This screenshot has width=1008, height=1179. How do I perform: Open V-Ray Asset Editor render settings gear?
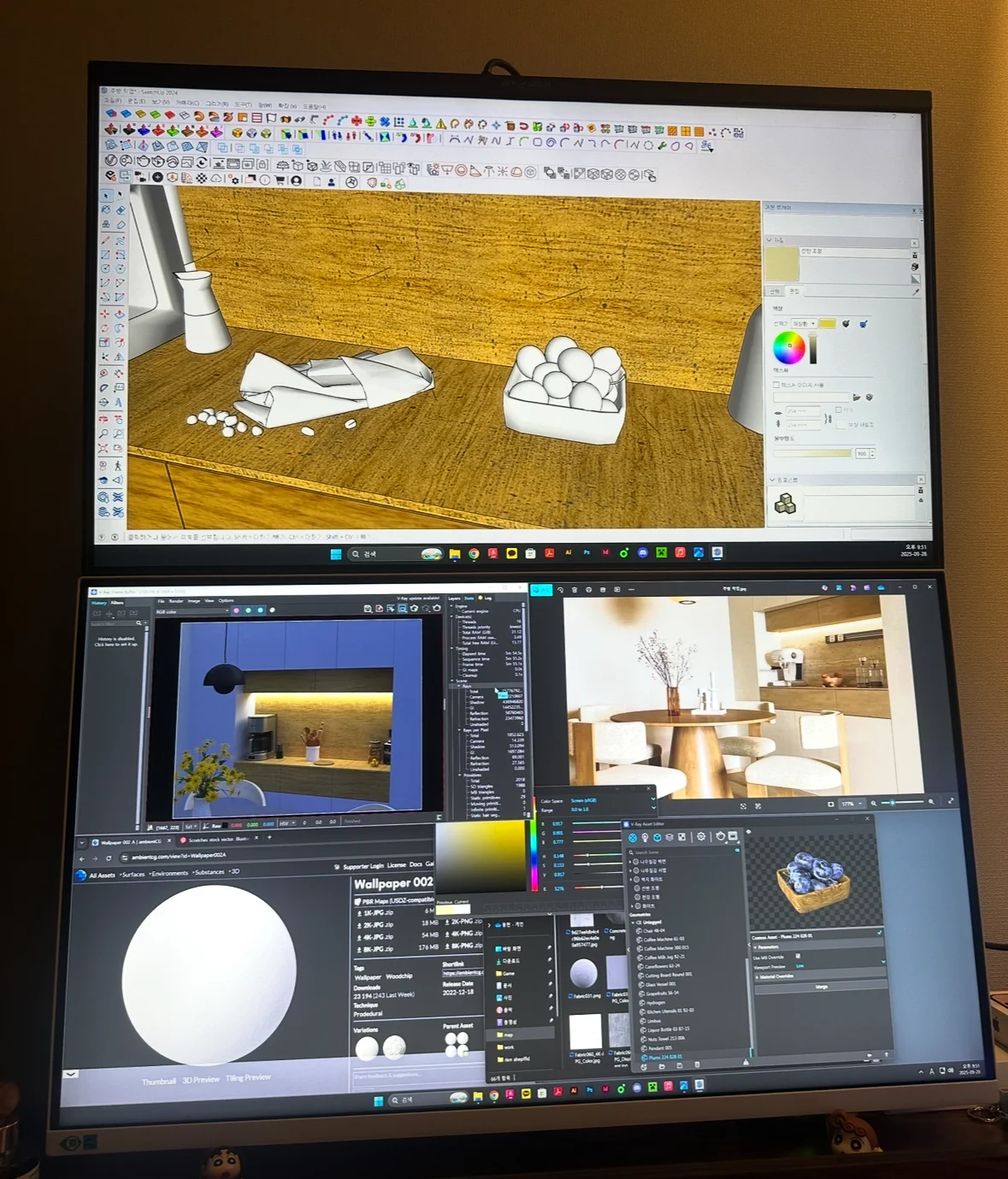pyautogui.click(x=701, y=837)
